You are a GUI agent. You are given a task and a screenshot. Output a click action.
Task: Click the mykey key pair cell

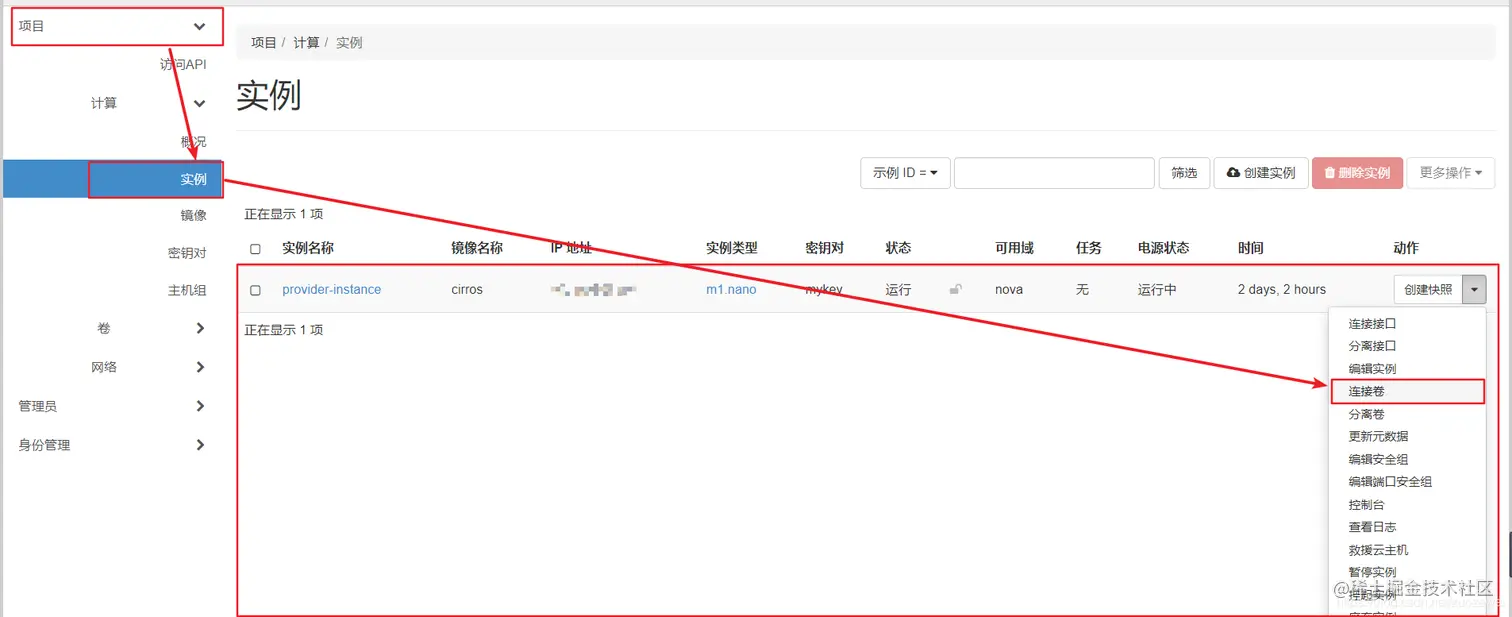[824, 290]
